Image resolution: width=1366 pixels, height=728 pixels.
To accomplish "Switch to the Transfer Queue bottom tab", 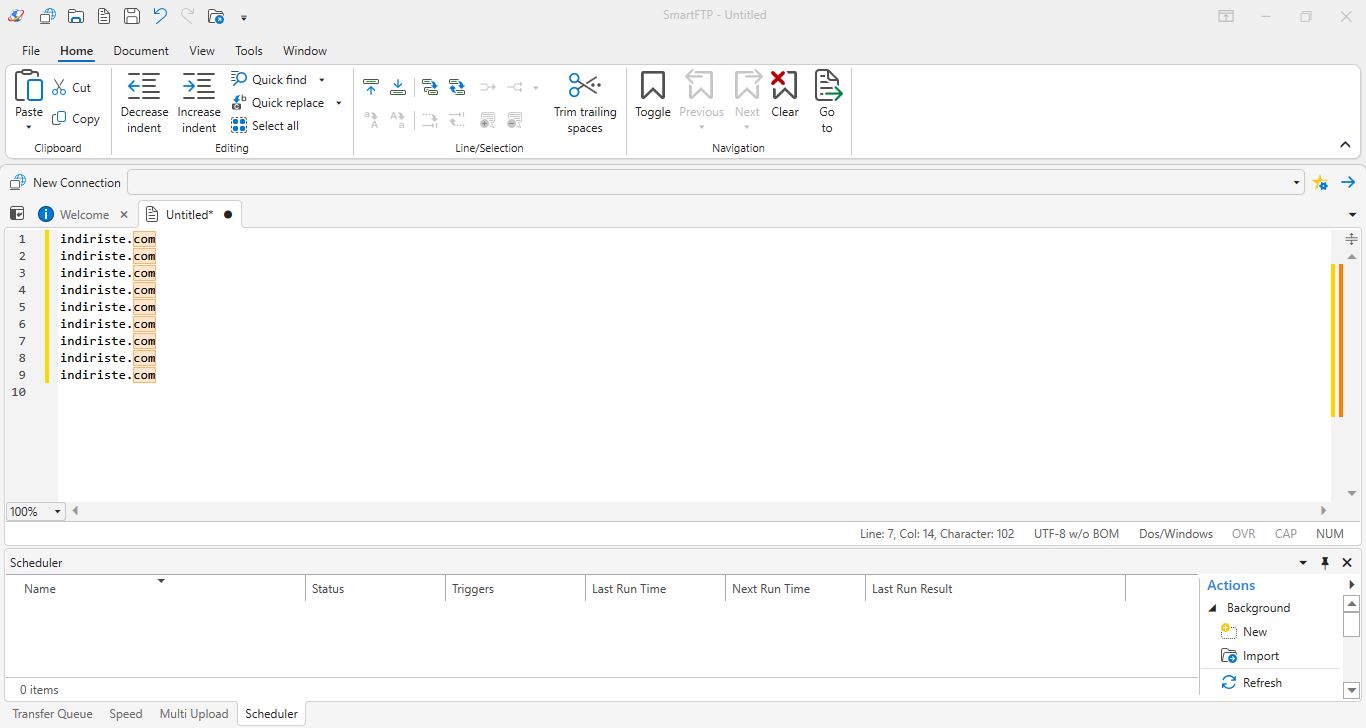I will point(52,714).
